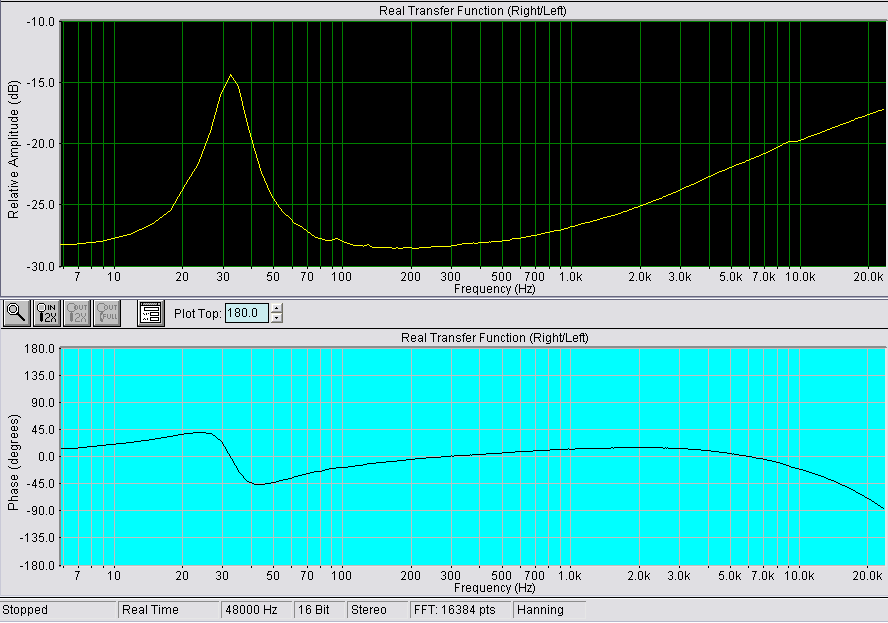This screenshot has width=888, height=623.
Task: Click the phase dip minimum near 45 Hz
Action: [x=257, y=485]
